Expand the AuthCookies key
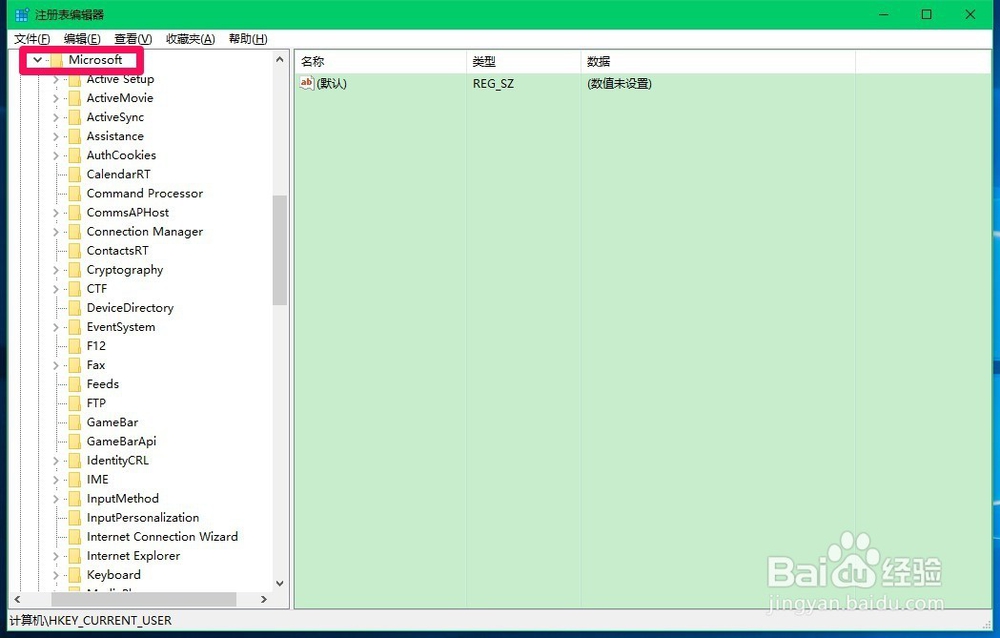This screenshot has height=638, width=1000. [x=55, y=156]
